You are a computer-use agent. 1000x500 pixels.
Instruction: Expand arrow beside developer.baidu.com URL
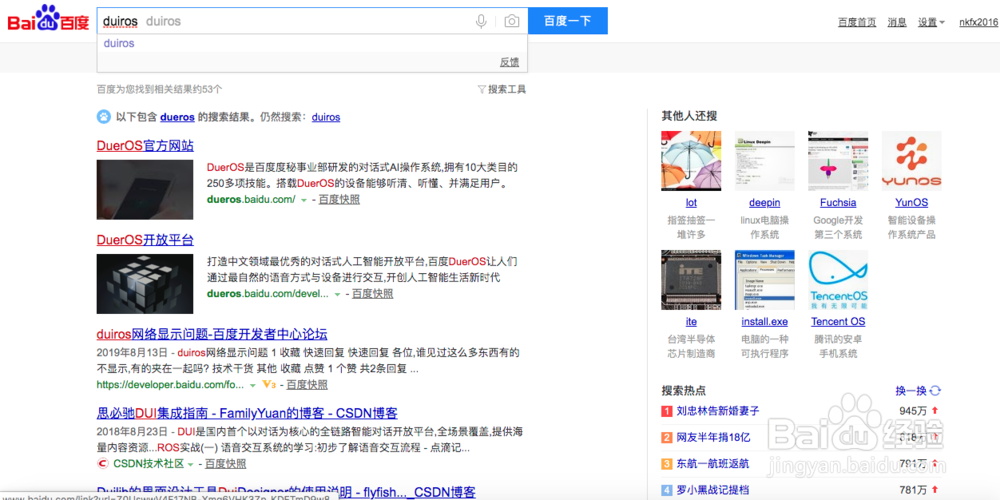pyautogui.click(x=253, y=385)
